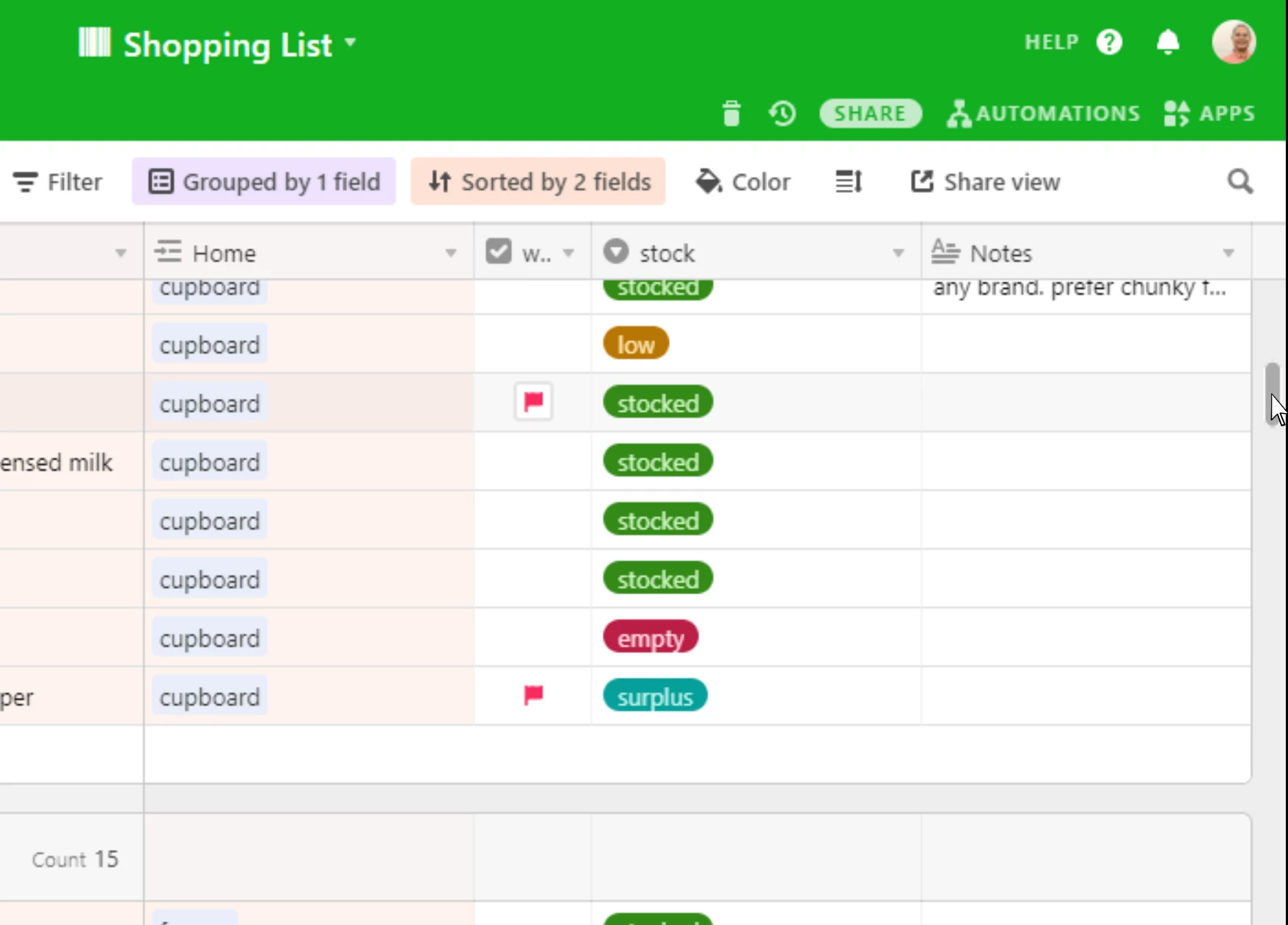Screen dimensions: 1288x925
Task: Open the base history clock icon
Action: point(783,114)
